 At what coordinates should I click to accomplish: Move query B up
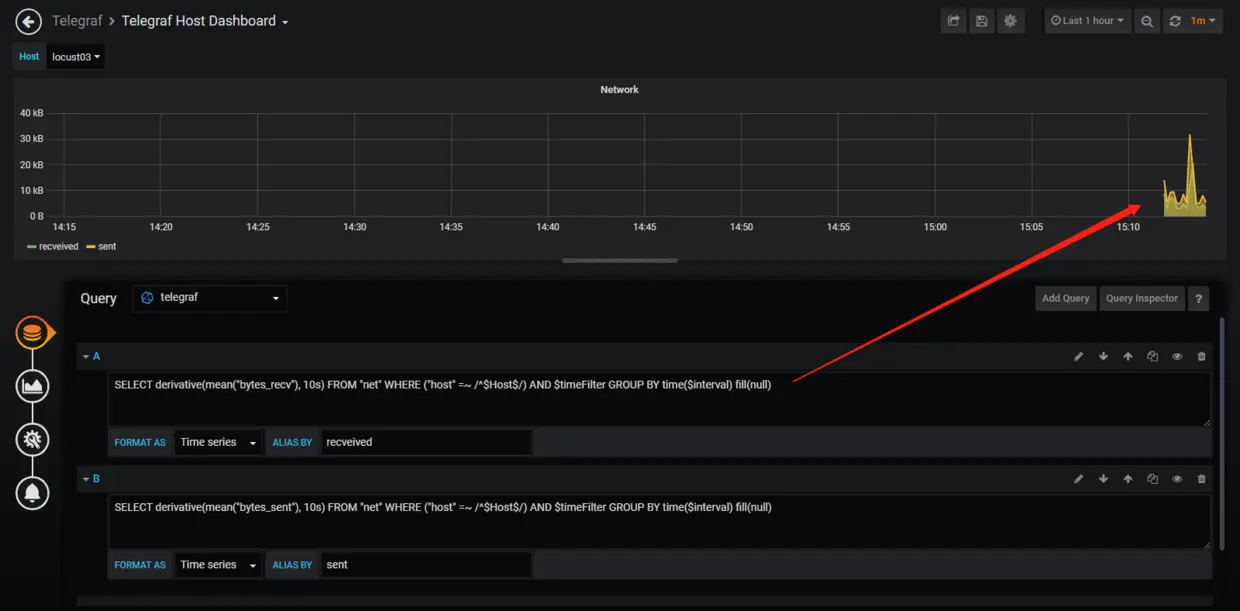pos(1128,479)
